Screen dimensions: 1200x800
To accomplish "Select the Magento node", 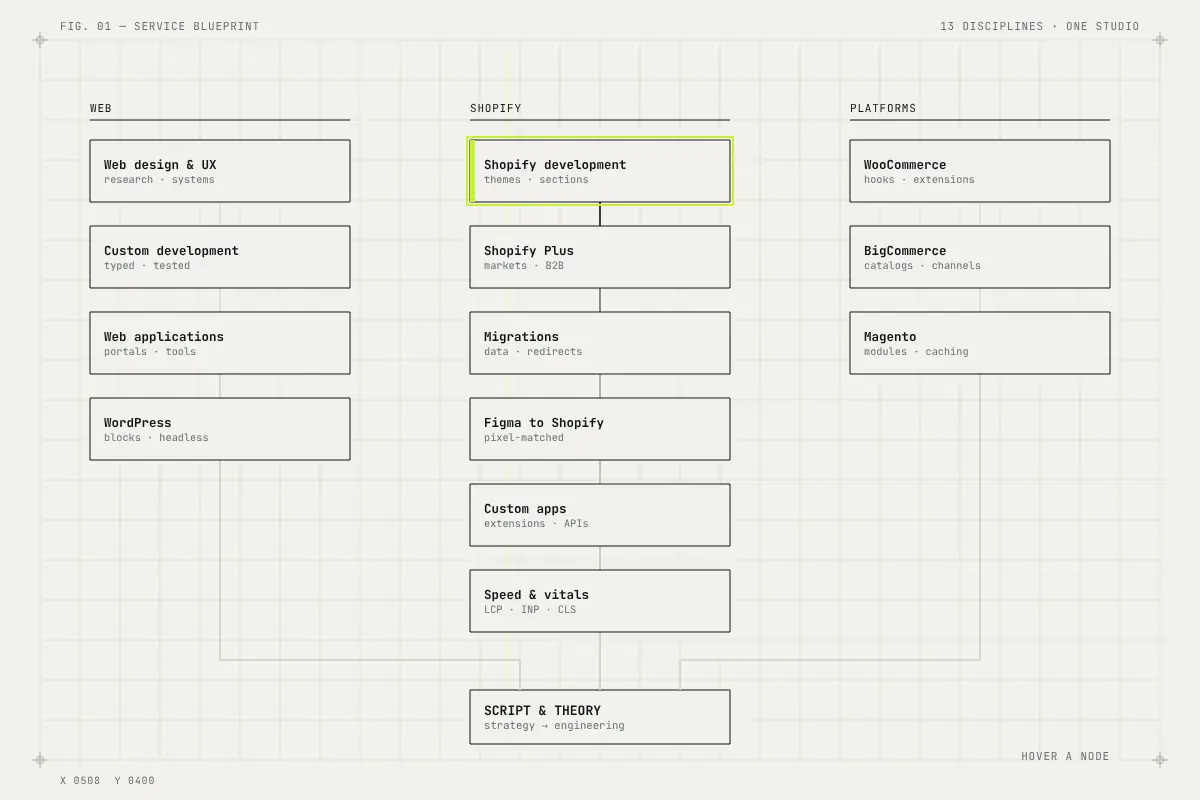I will tap(980, 343).
